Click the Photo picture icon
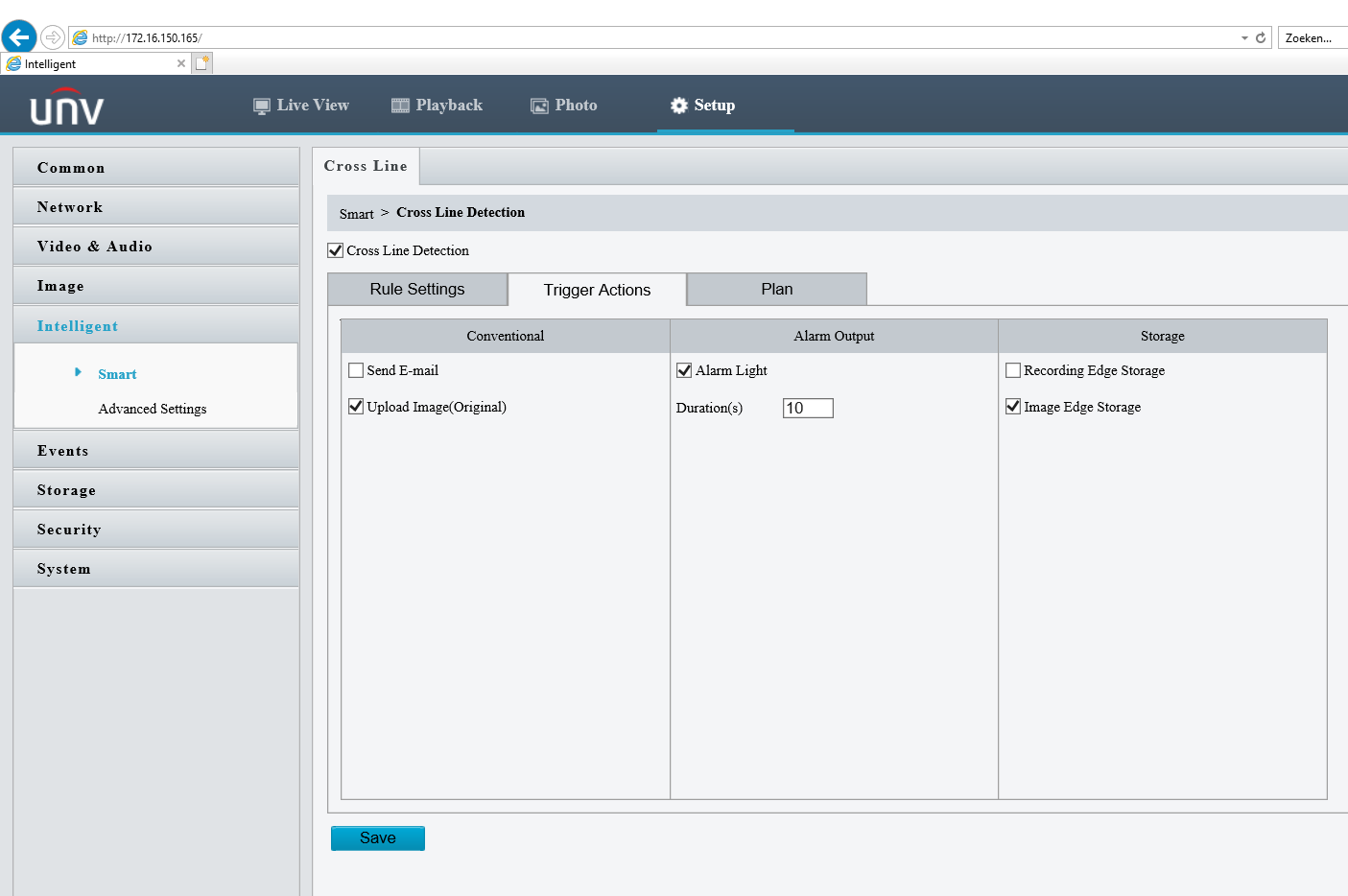1348x896 pixels. coord(539,106)
